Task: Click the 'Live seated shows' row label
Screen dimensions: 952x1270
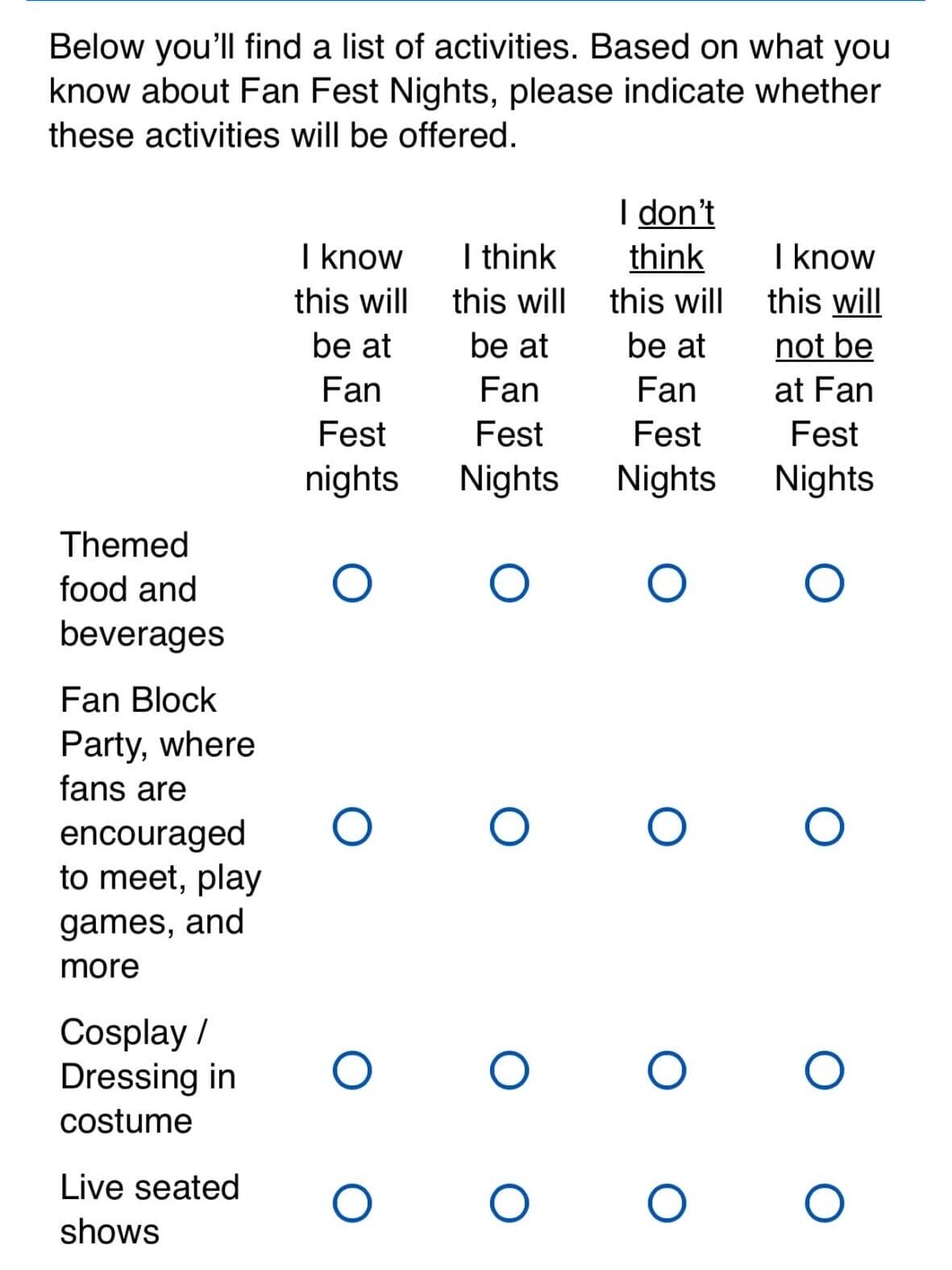Action: 149,1209
